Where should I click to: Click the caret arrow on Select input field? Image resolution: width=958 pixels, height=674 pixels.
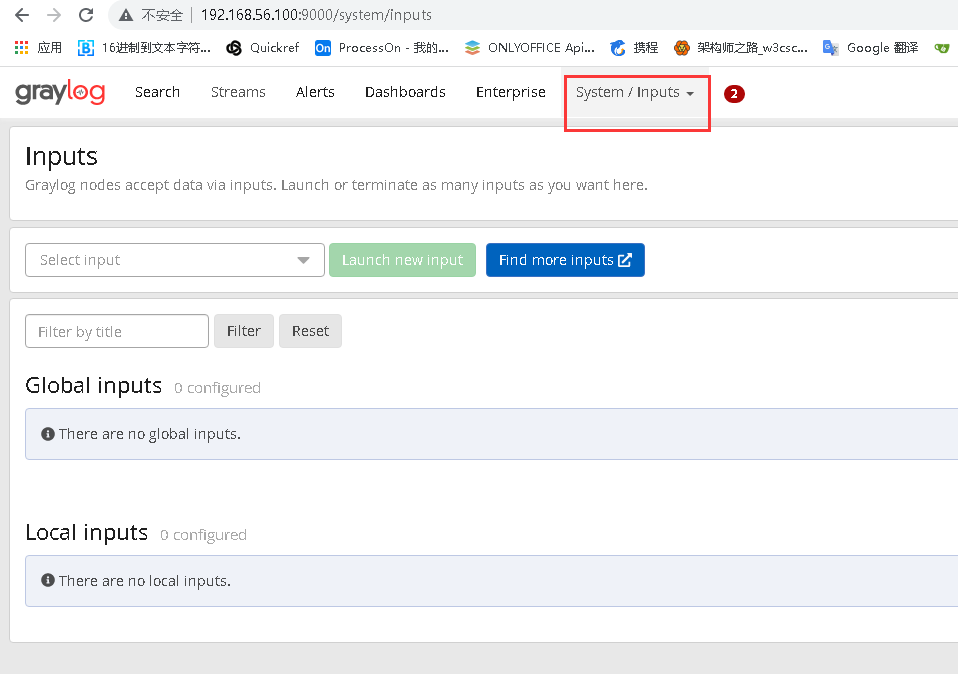click(303, 260)
